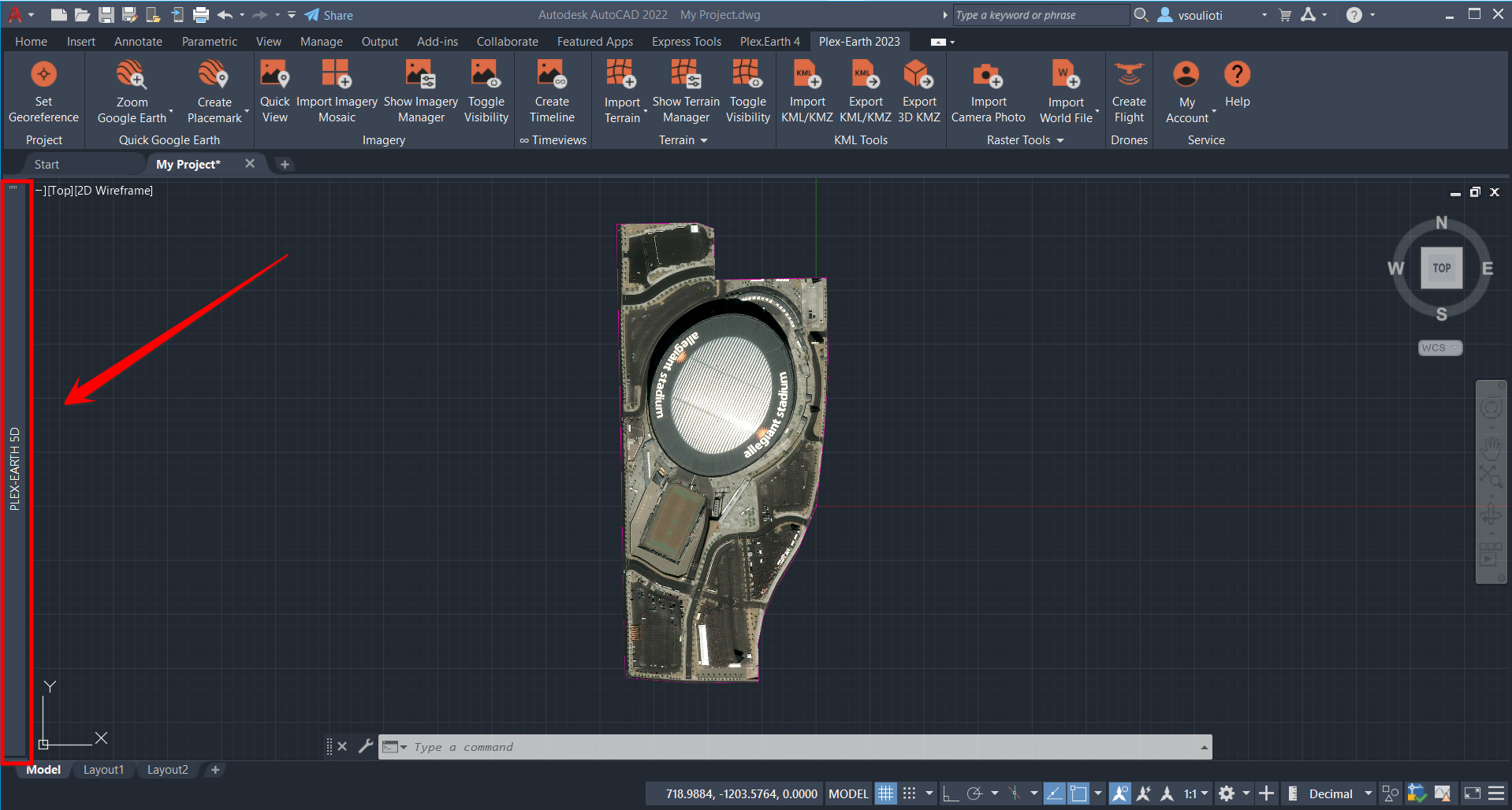Close the My Project drawing tab
Screen dimensions: 1512x810
[x=250, y=164]
